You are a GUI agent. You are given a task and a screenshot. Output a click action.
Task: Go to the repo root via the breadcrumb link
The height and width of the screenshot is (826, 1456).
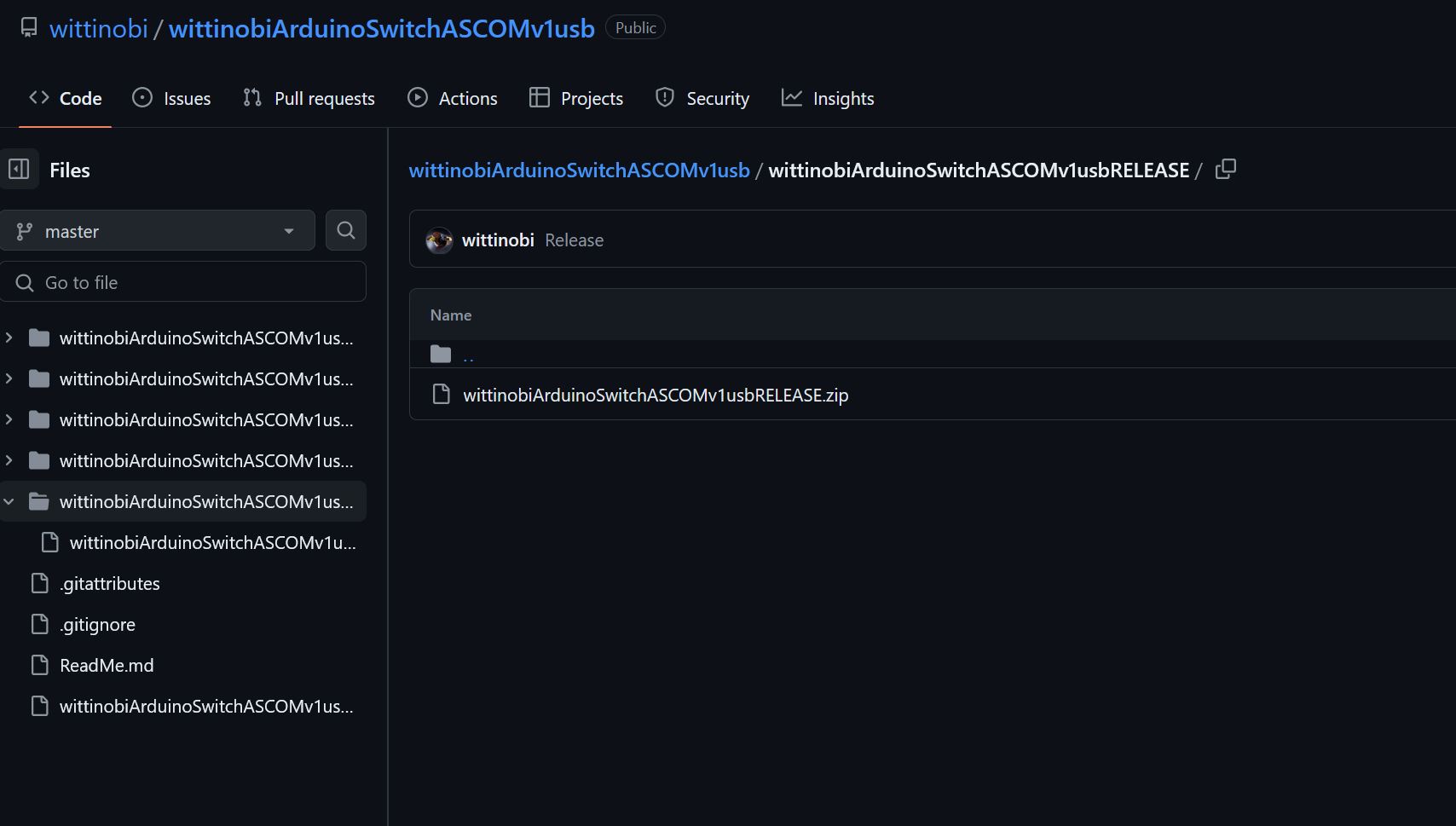(580, 170)
